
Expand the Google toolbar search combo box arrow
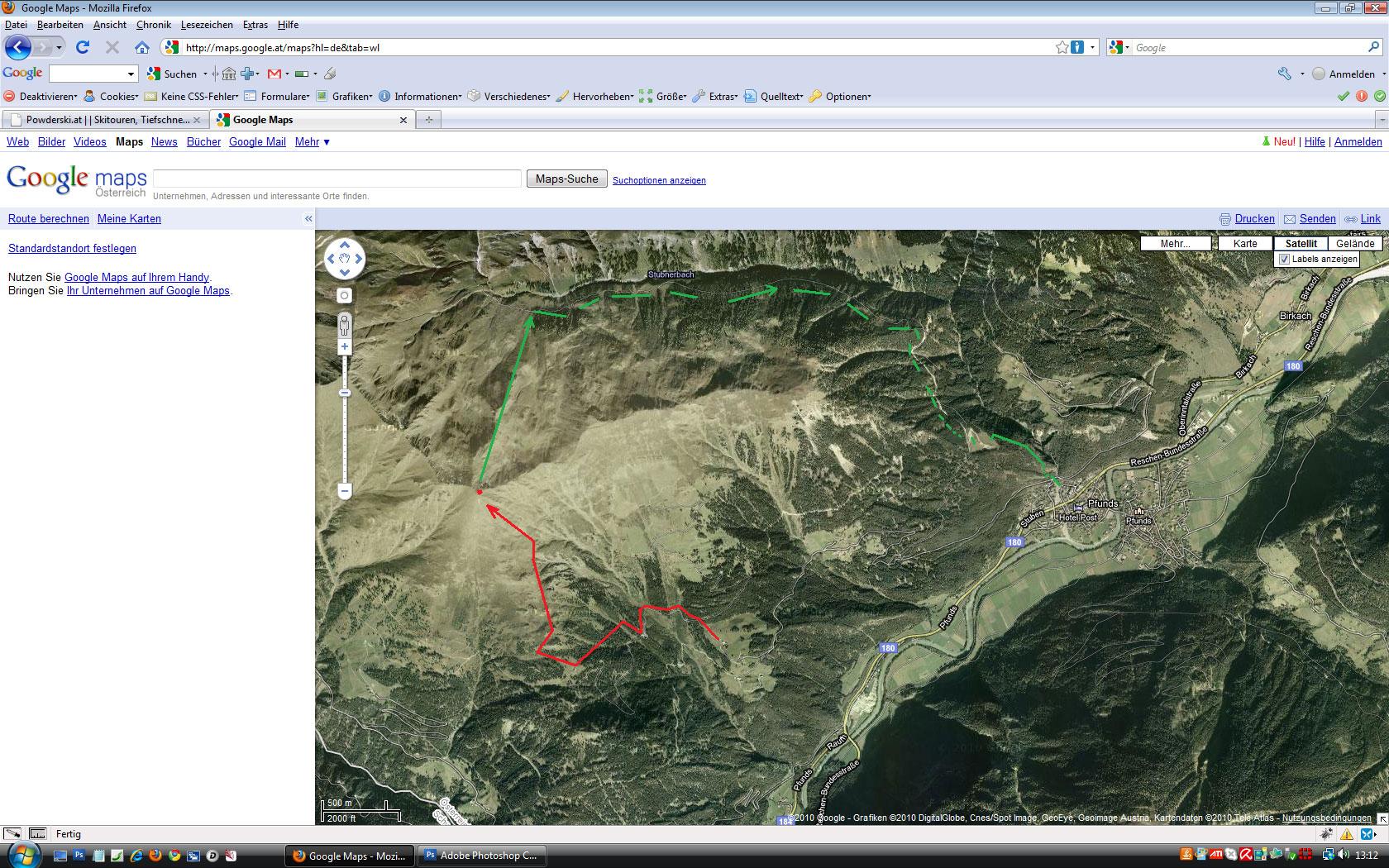tap(131, 74)
